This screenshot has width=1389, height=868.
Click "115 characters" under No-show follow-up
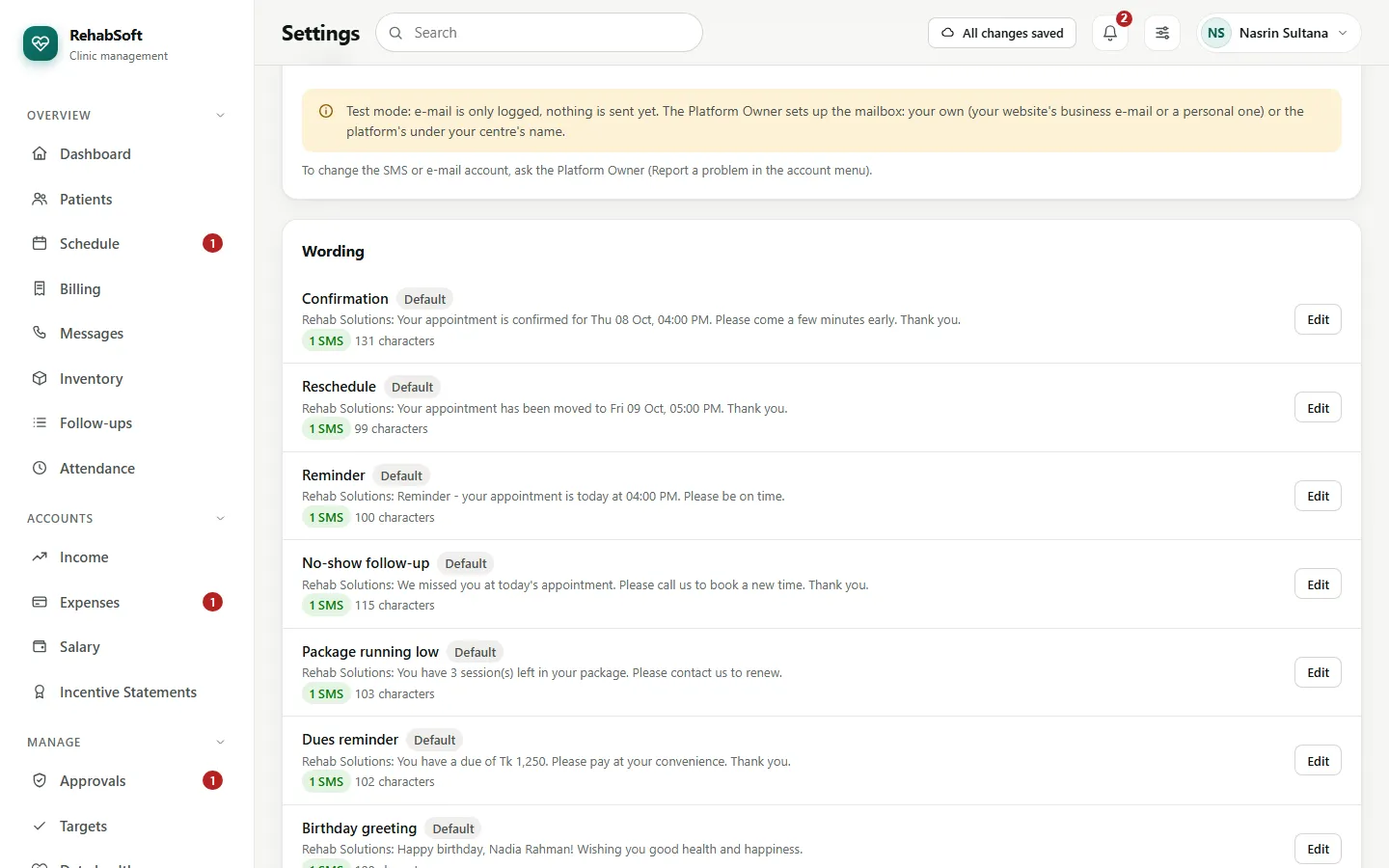point(395,606)
